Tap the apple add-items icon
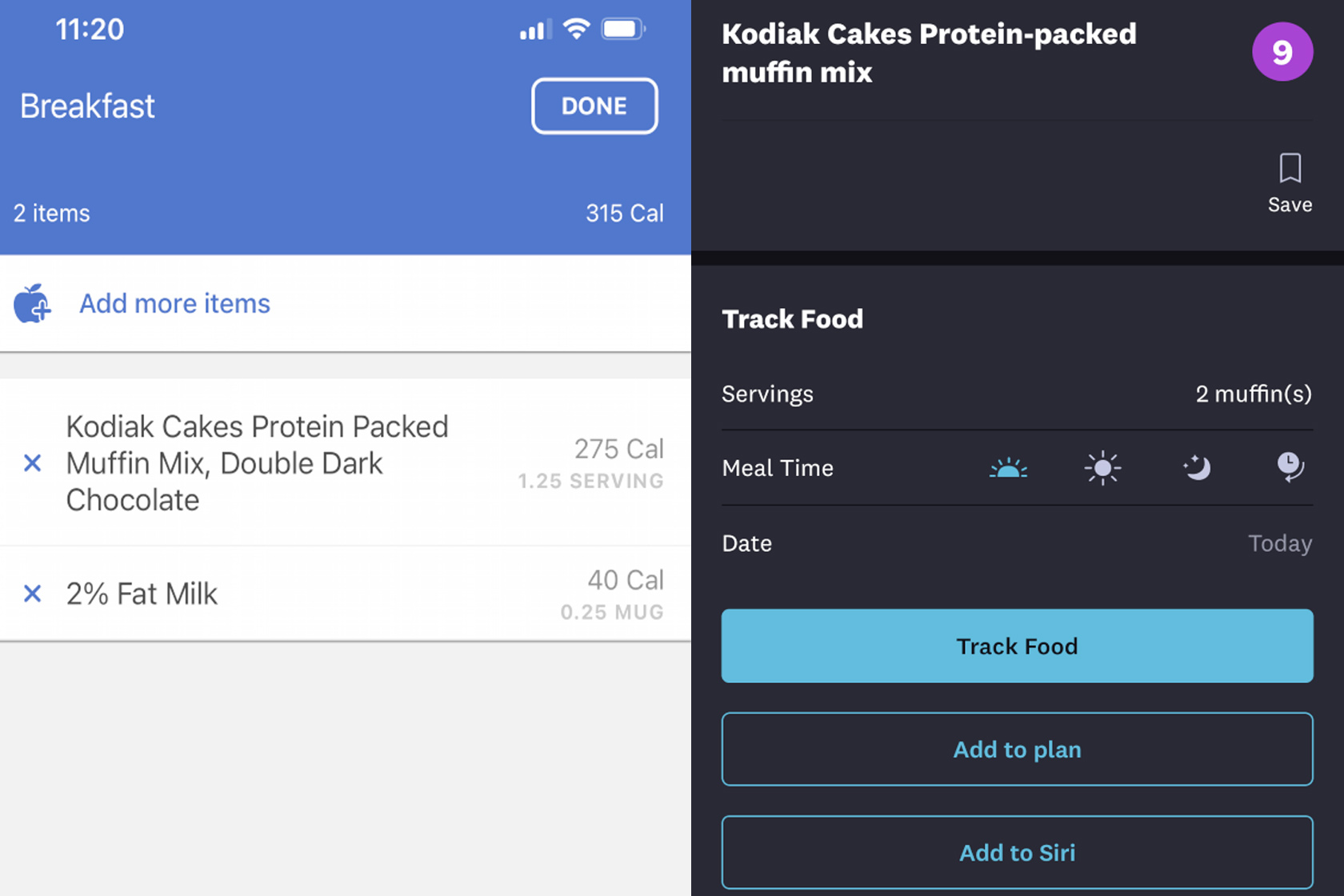Image resolution: width=1344 pixels, height=896 pixels. tap(32, 304)
